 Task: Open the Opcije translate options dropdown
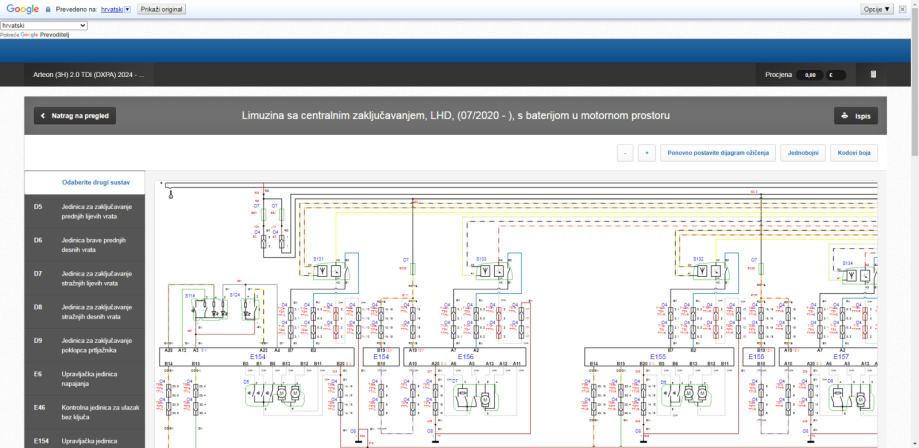coord(876,9)
